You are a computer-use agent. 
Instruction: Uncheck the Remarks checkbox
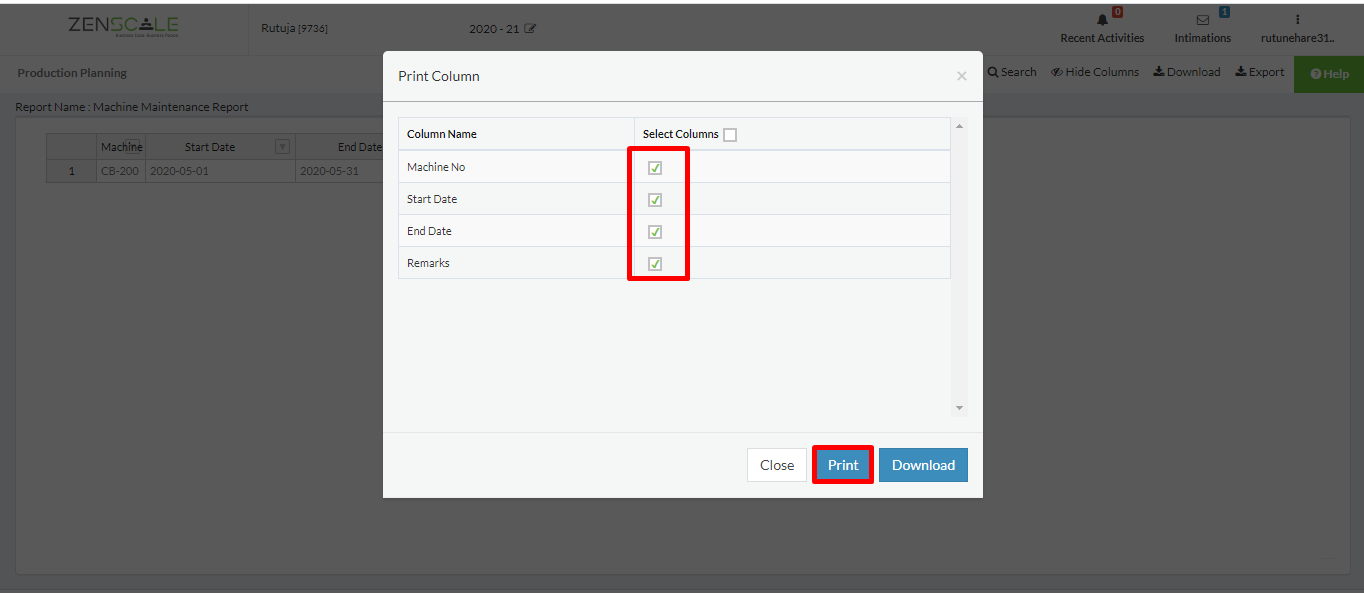point(655,264)
